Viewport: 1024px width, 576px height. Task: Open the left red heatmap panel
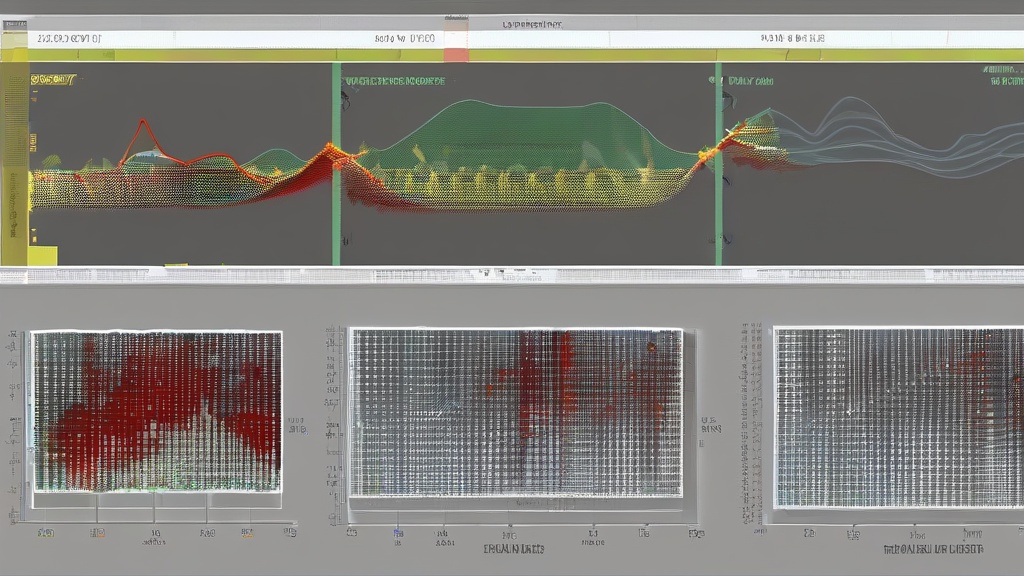[x=157, y=411]
